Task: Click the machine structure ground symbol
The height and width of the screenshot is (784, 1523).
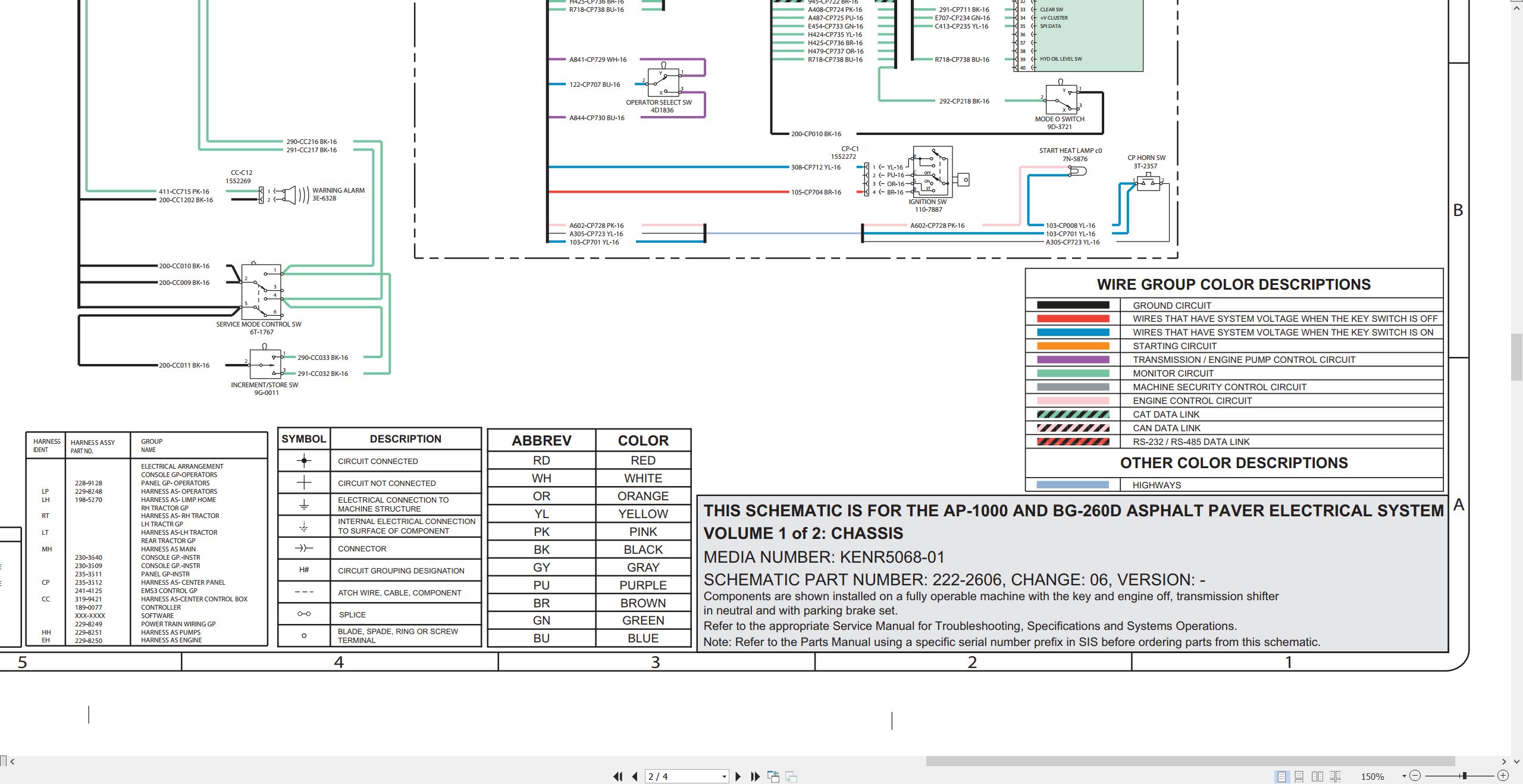Action: tap(304, 504)
